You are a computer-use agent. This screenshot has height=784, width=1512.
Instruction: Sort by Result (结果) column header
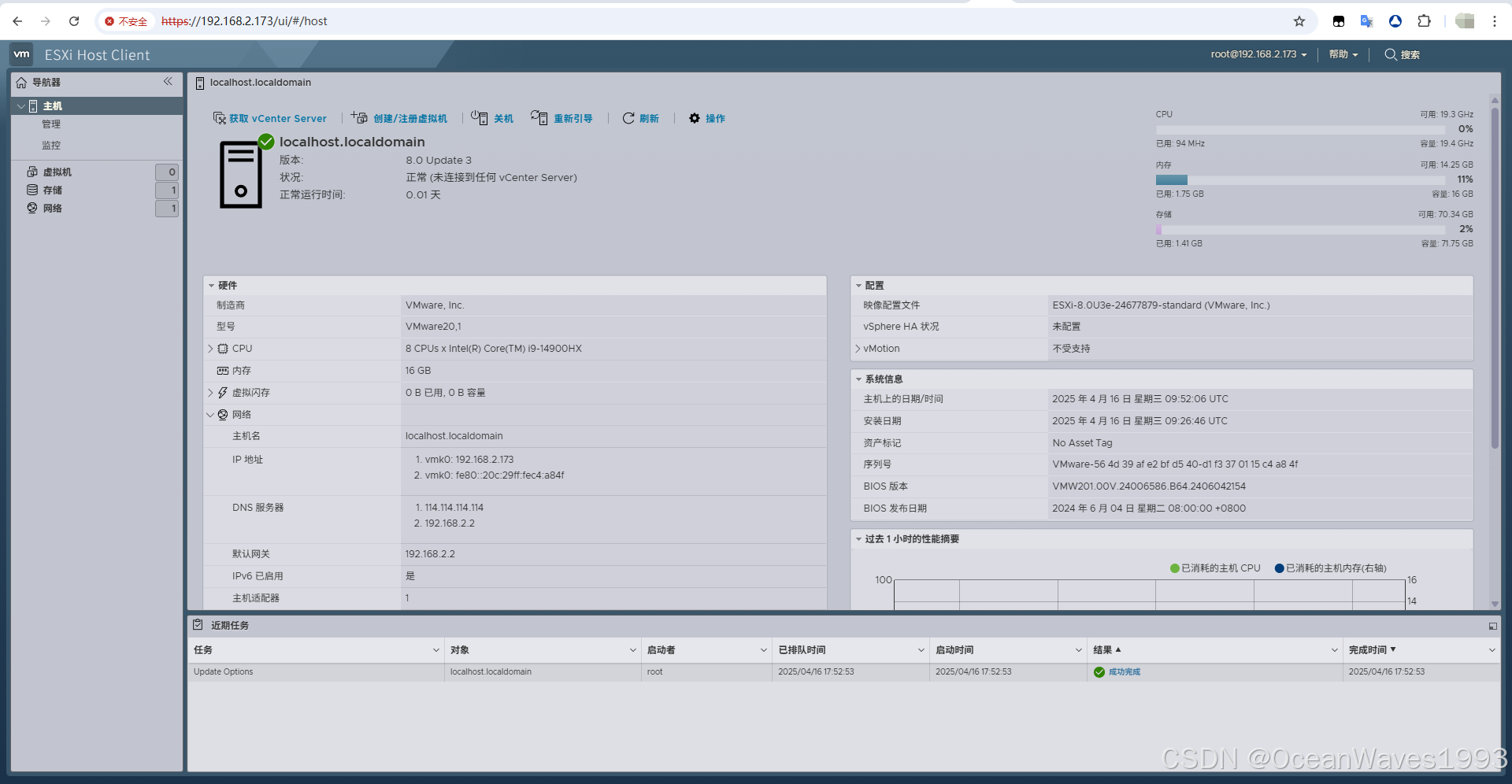[x=1107, y=650]
